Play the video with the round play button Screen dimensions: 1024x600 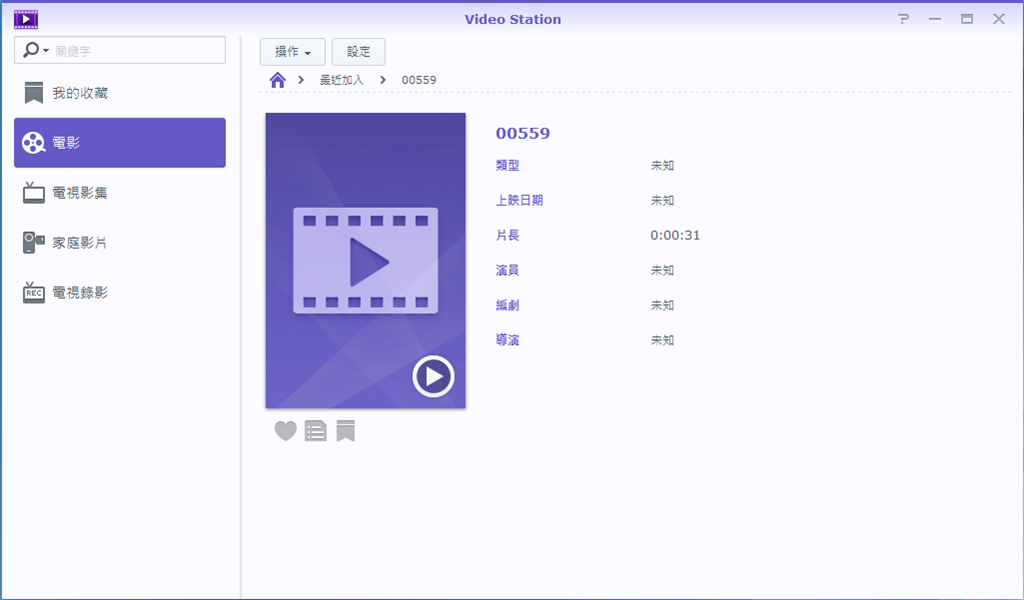(x=433, y=376)
